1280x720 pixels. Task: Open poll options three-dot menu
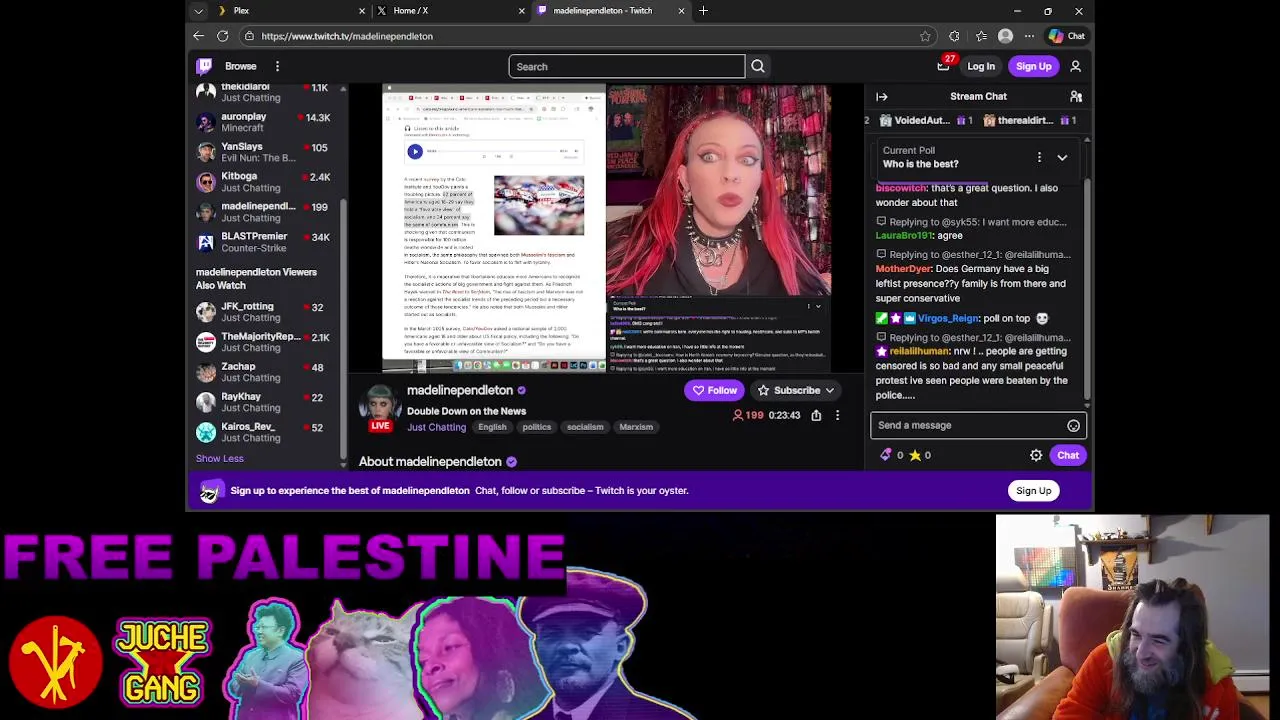(1039, 157)
